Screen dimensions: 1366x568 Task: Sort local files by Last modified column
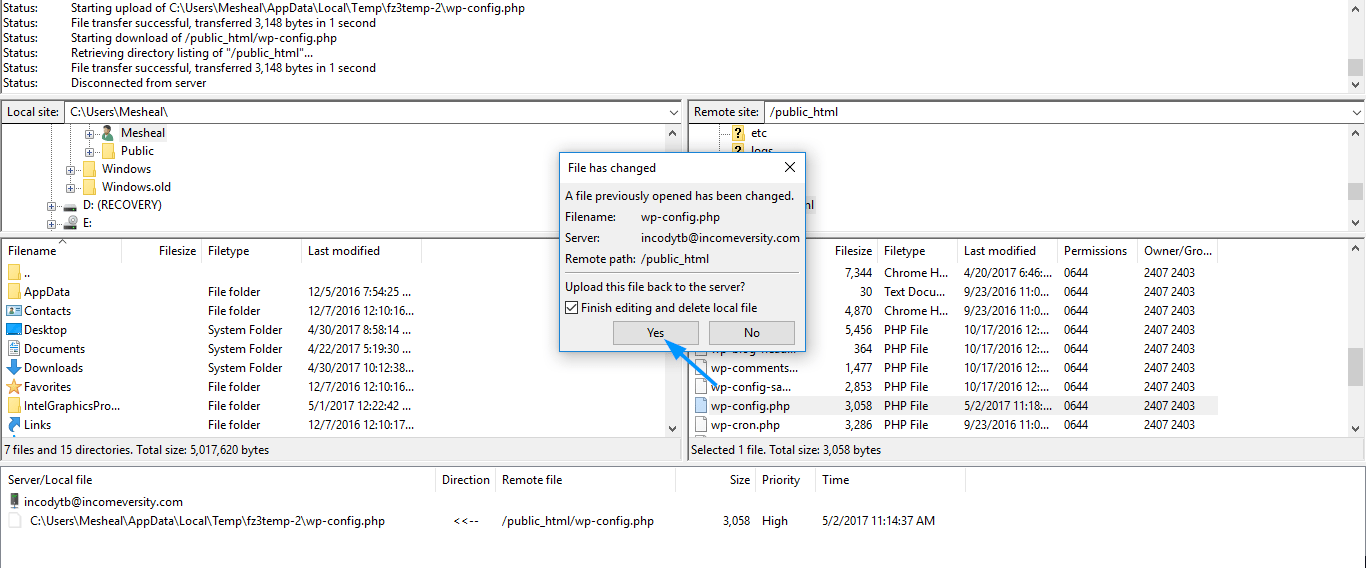click(x=344, y=251)
